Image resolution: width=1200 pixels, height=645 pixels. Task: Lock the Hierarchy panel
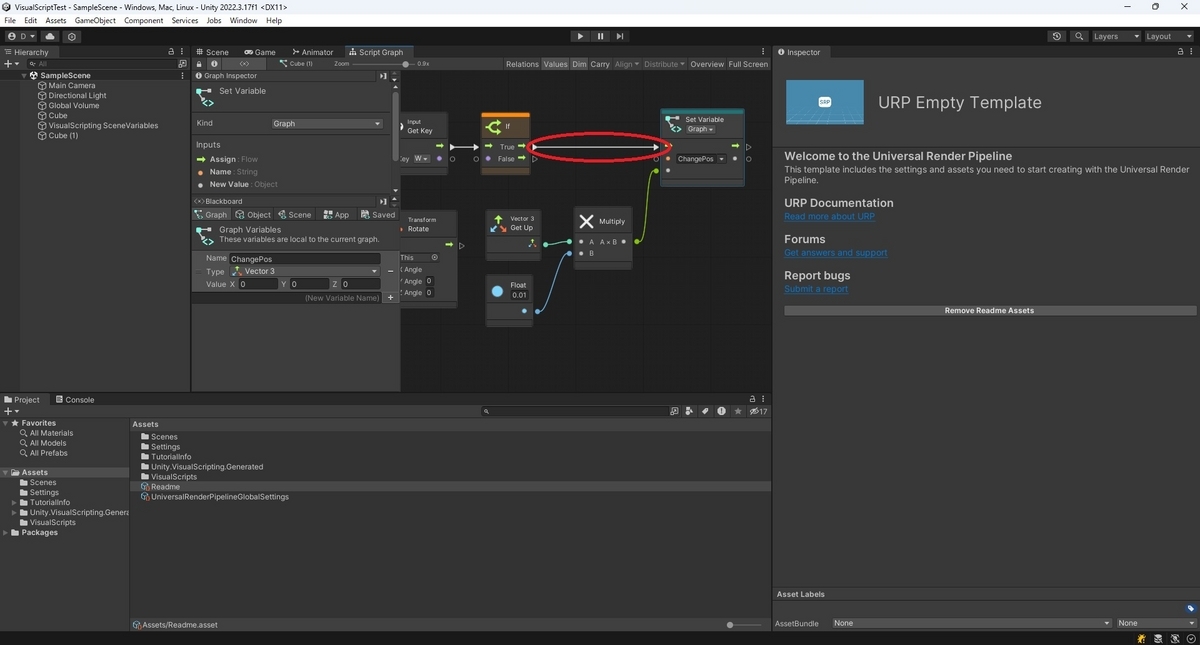(x=171, y=52)
